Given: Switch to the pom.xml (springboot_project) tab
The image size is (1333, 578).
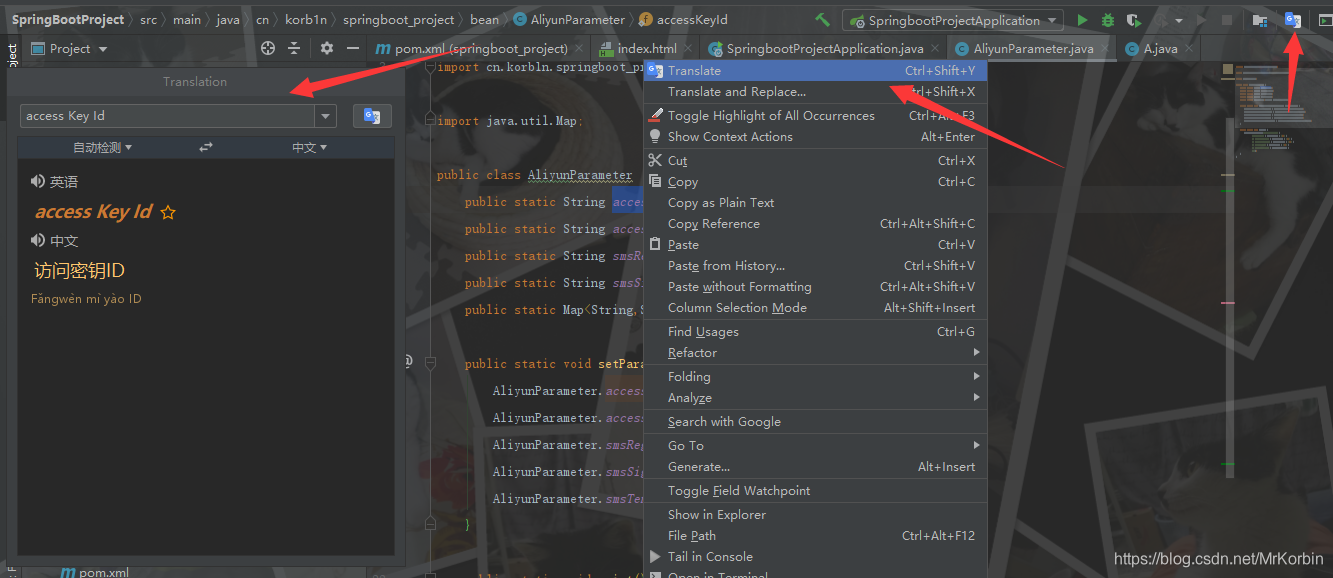Looking at the screenshot, I should (x=480, y=48).
